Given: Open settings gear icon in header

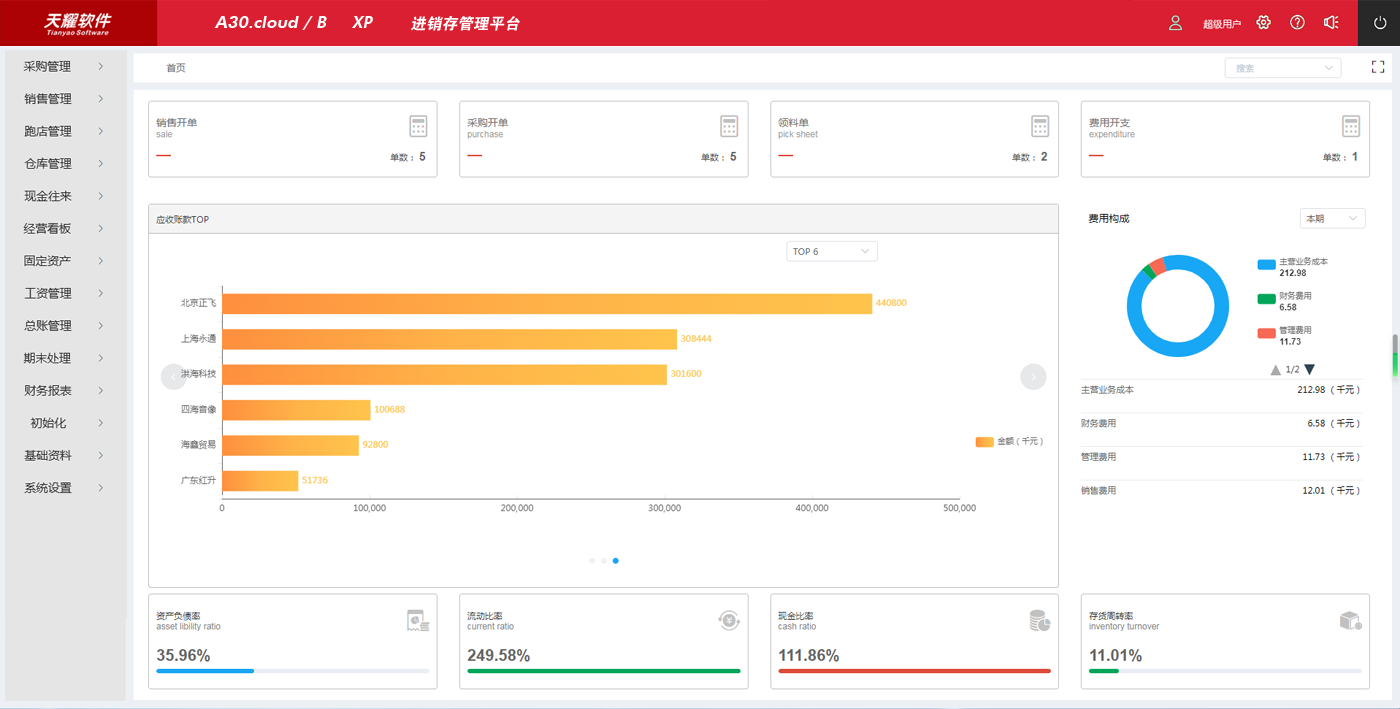Looking at the screenshot, I should point(1264,23).
